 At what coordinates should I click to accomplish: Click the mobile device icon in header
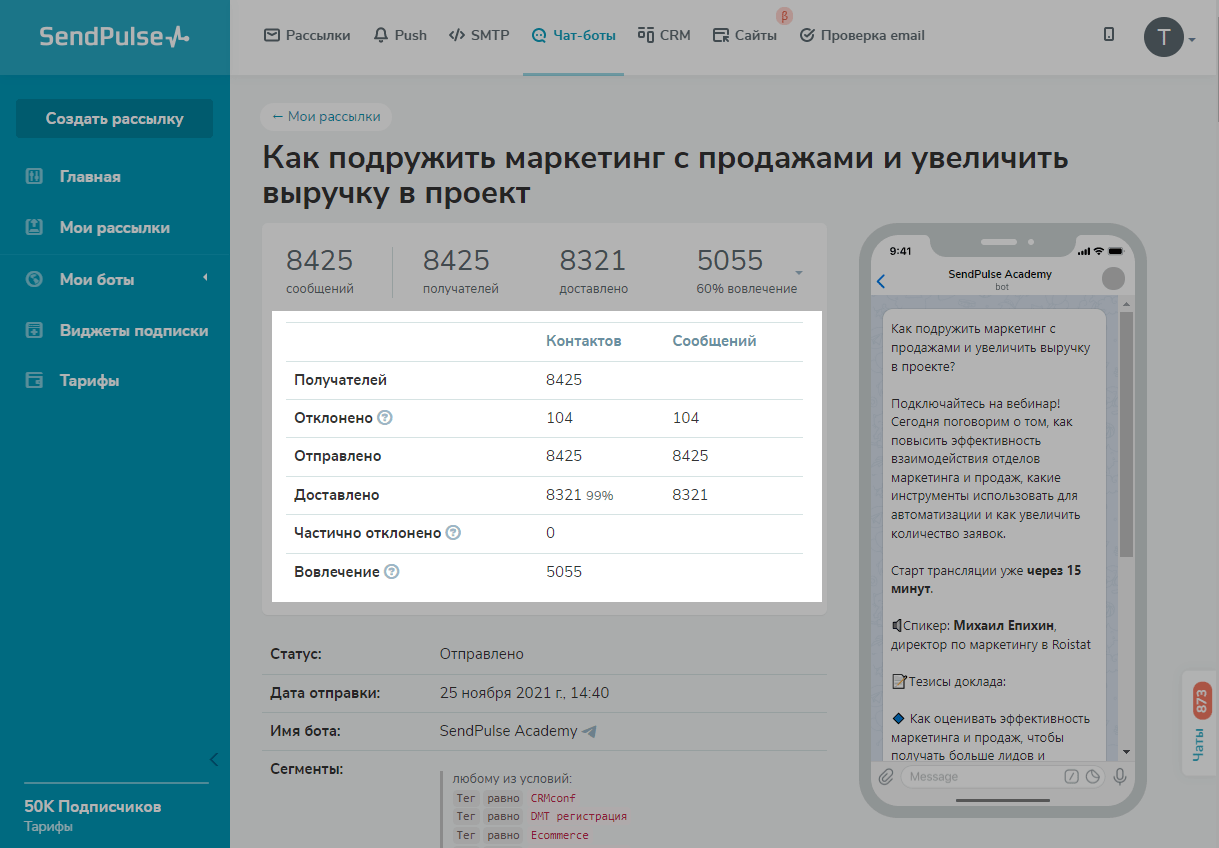coord(1108,35)
